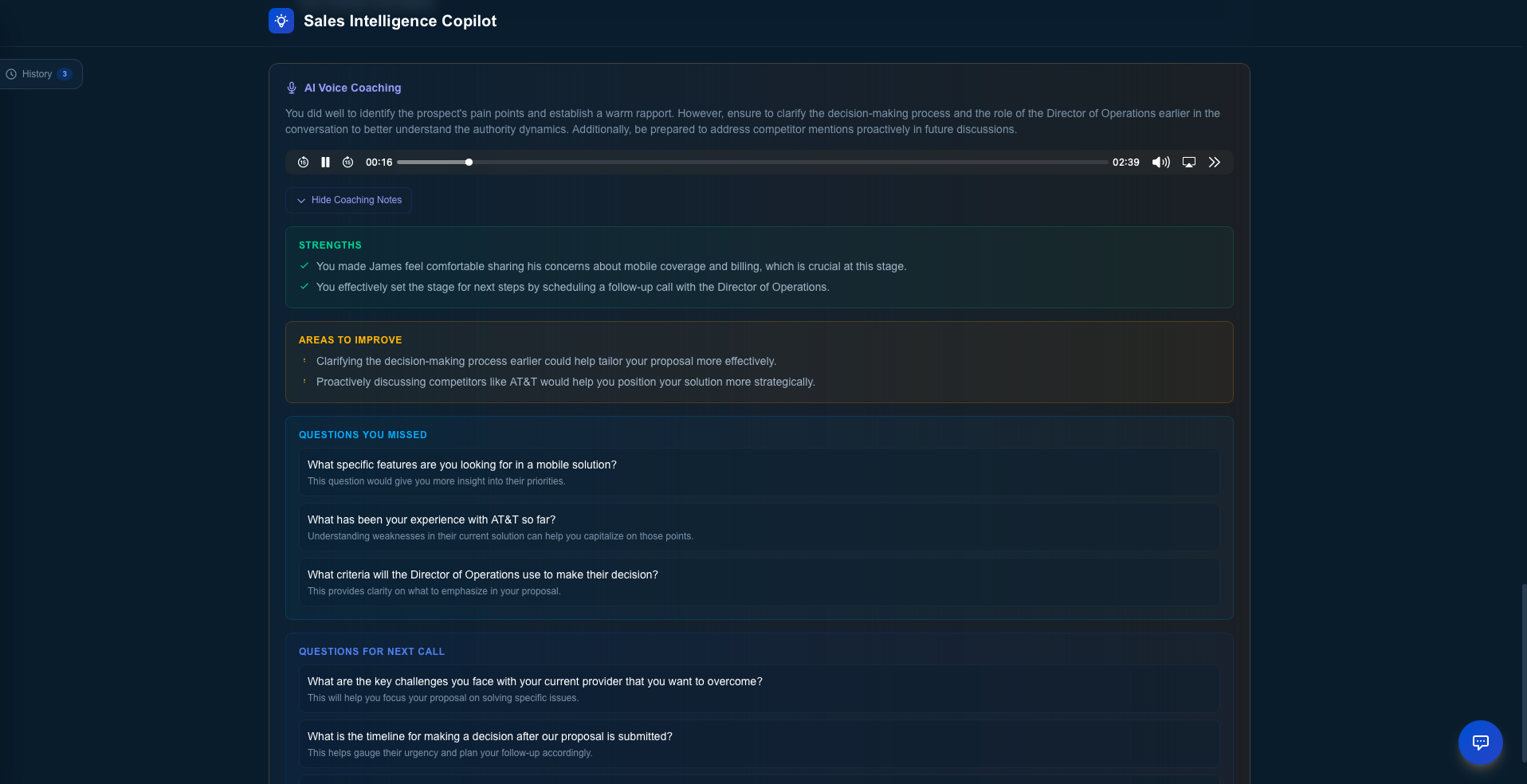The height and width of the screenshot is (784, 1527).
Task: Click the AI Voice Coaching microphone icon
Action: [292, 88]
